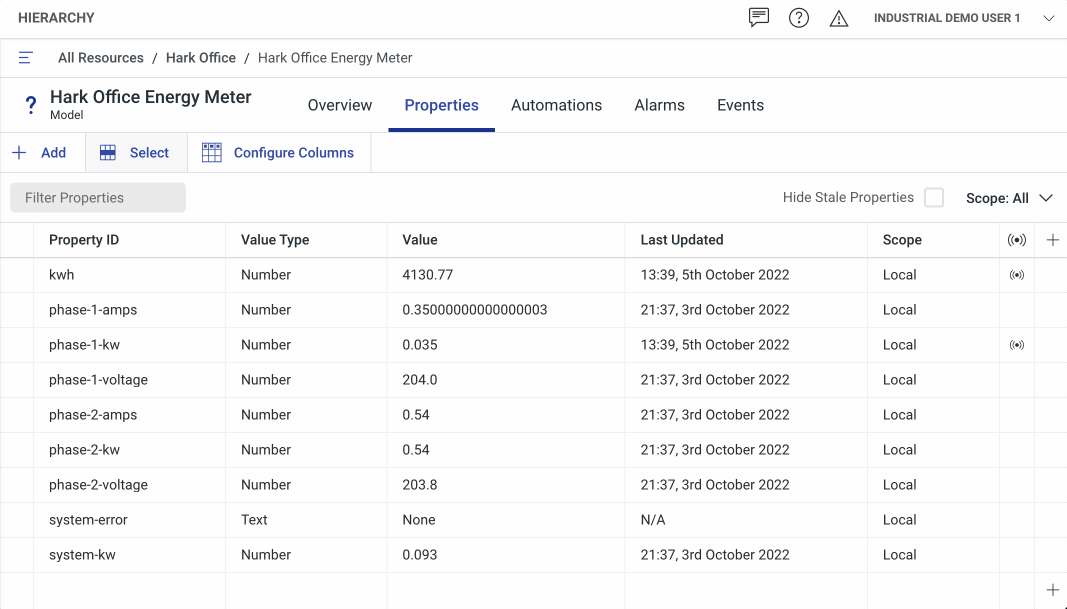Click the N/A last updated cell
This screenshot has width=1067, height=609.
(653, 520)
